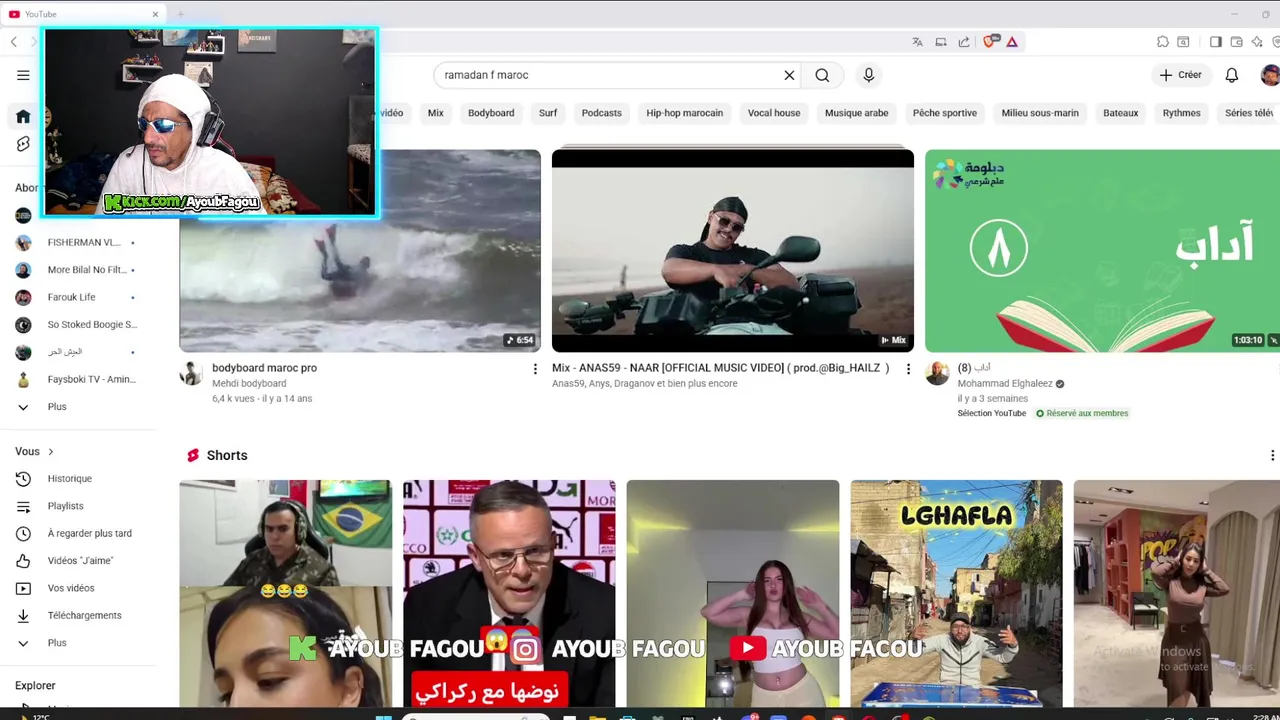Select the Mix filter chip
1280x720 pixels.
coord(435,113)
